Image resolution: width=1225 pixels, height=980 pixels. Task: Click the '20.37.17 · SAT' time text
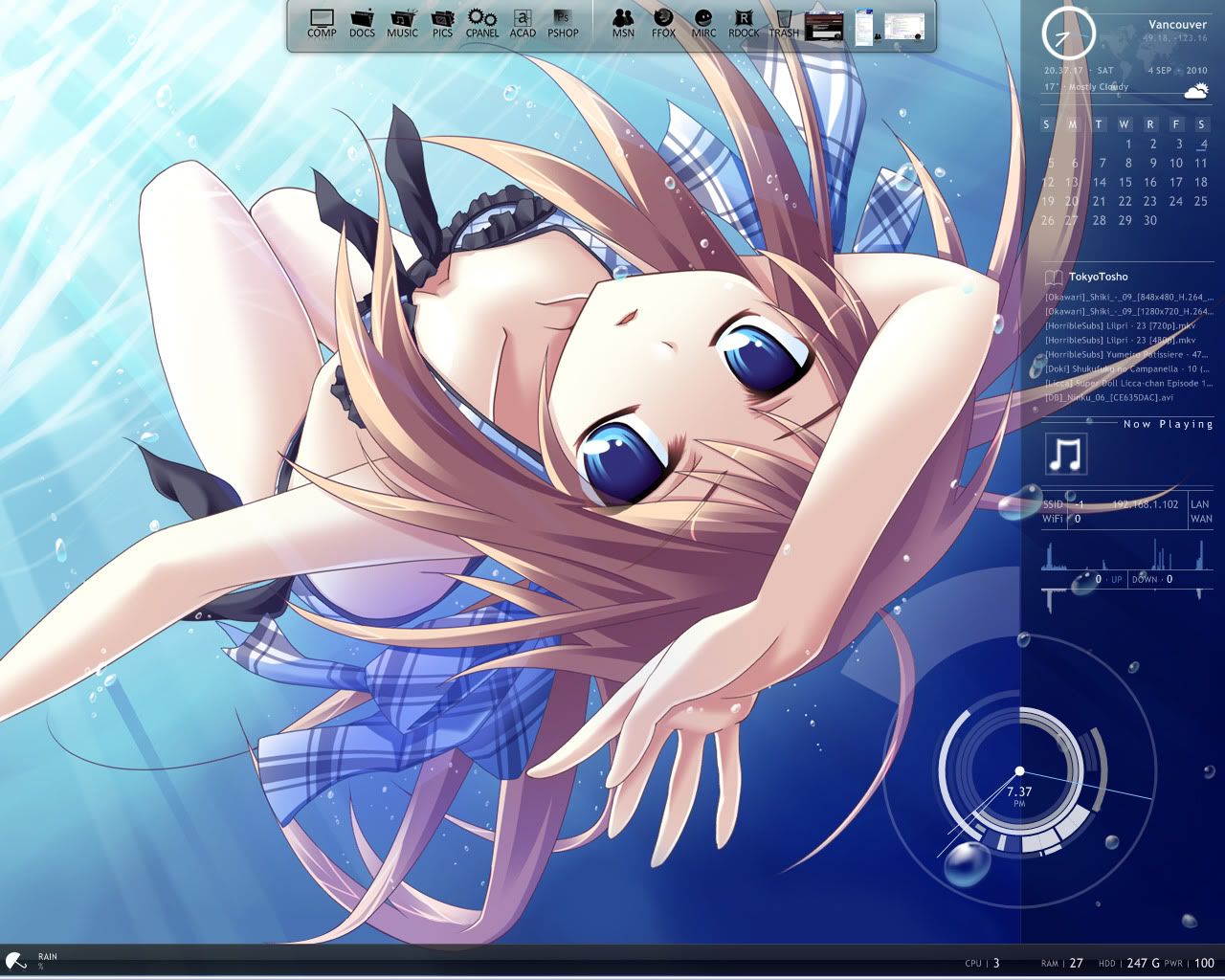(x=1079, y=70)
